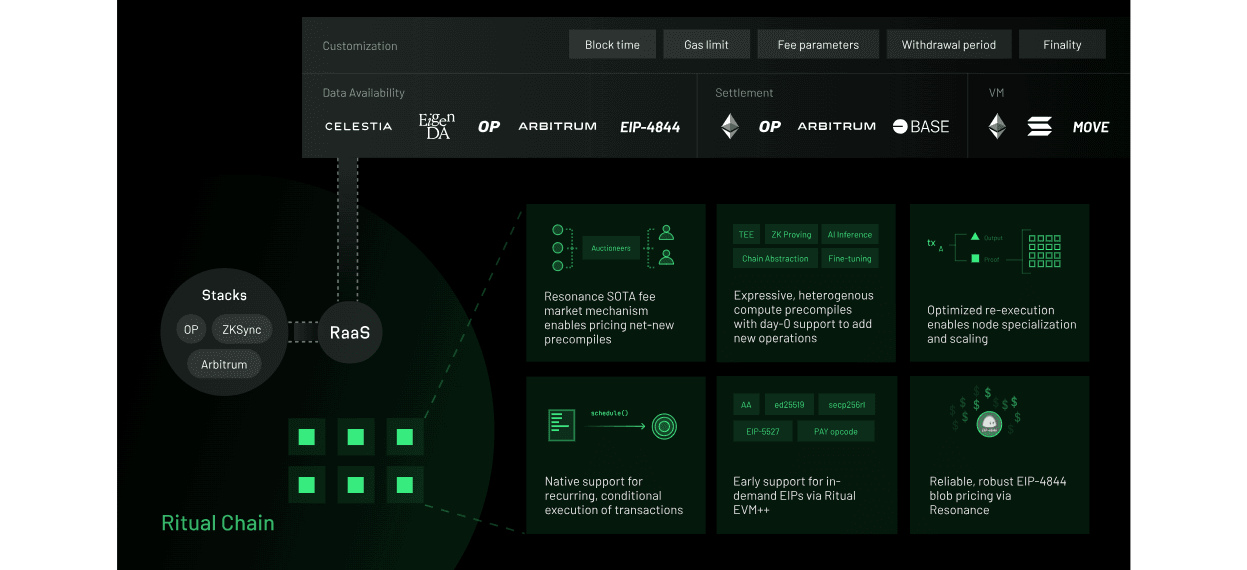Image resolution: width=1247 pixels, height=570 pixels.
Task: Click the Optimized re-execution text
Action: click(x=1002, y=324)
